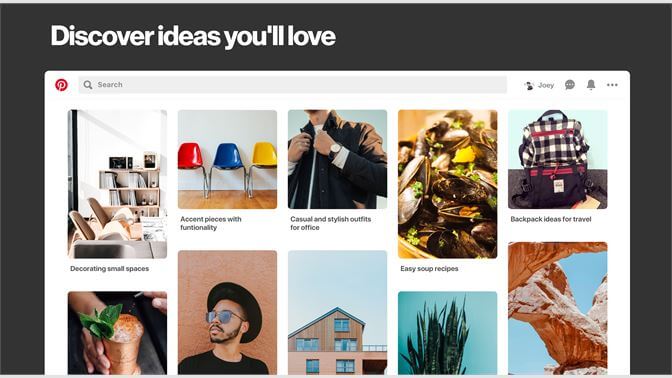The image size is (672, 378).
Task: Open the colorful chairs accent pieces pin
Action: 227,159
